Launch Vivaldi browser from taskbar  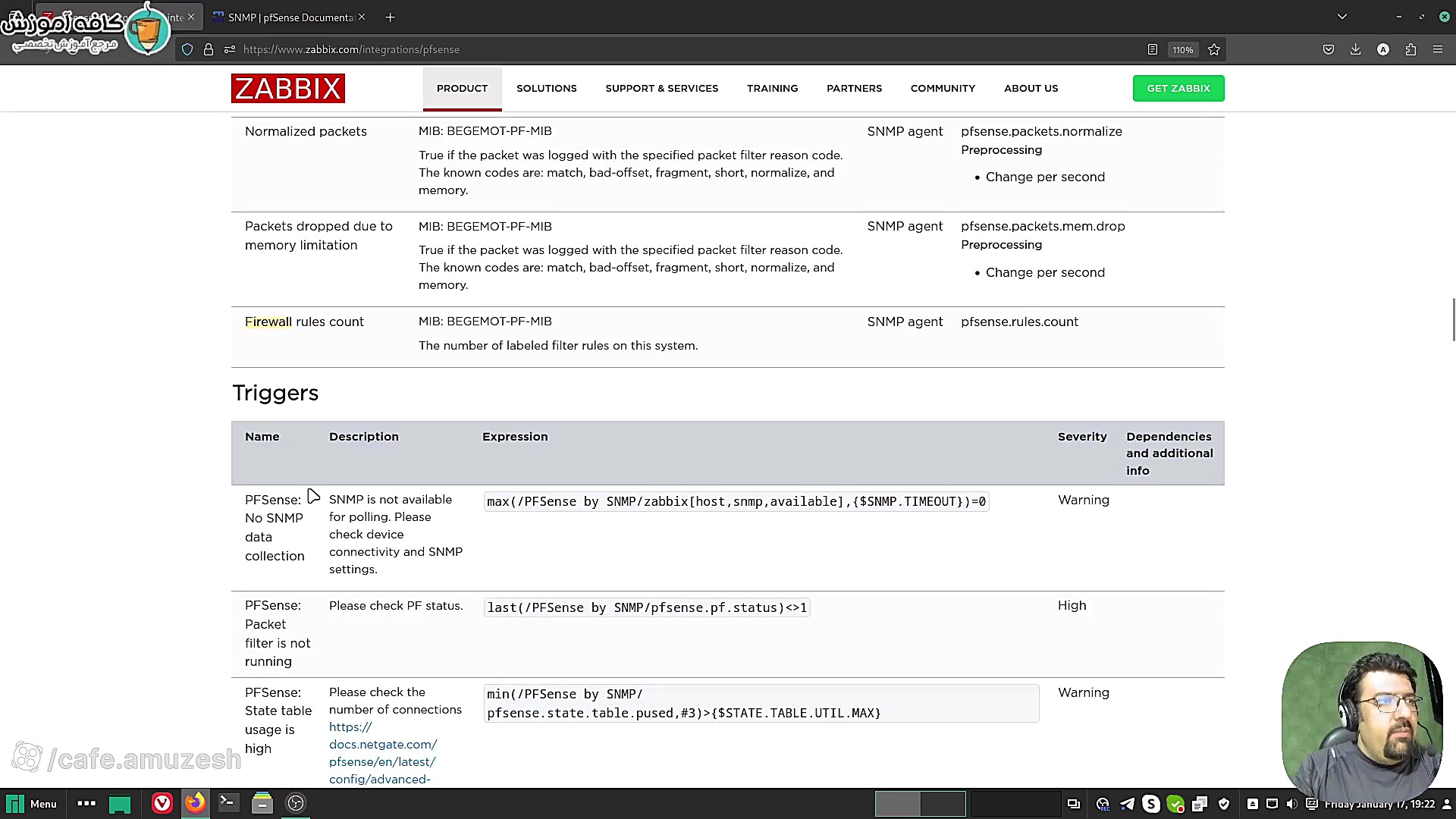tap(162, 803)
